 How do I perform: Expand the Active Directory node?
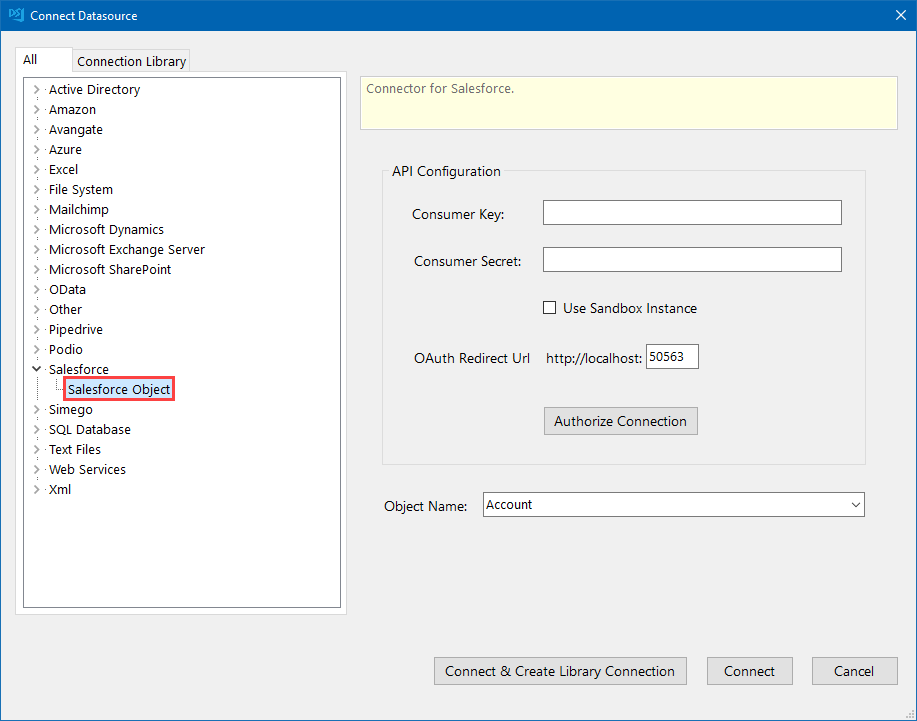[36, 89]
